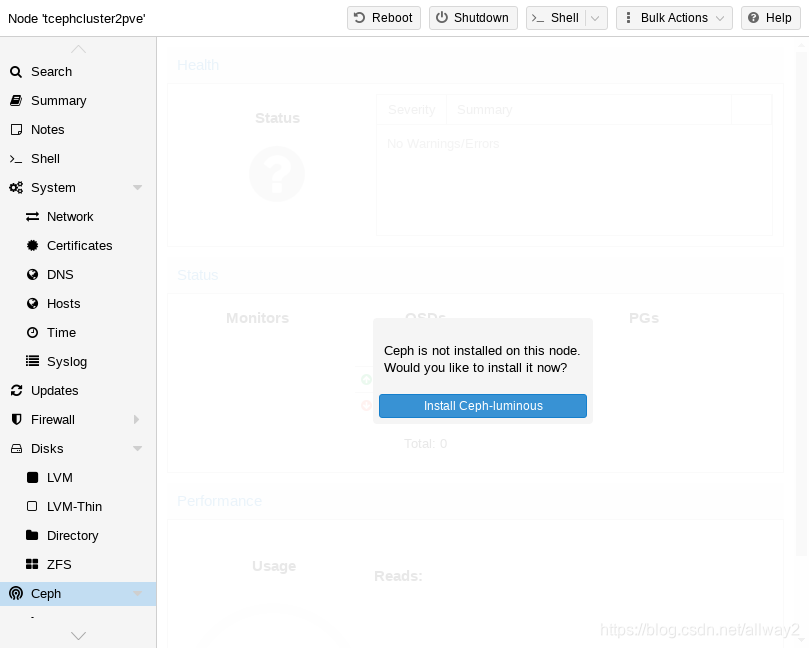Expand the Firewall submenu arrow
Viewport: 809px width, 648px height.
pyautogui.click(x=136, y=419)
